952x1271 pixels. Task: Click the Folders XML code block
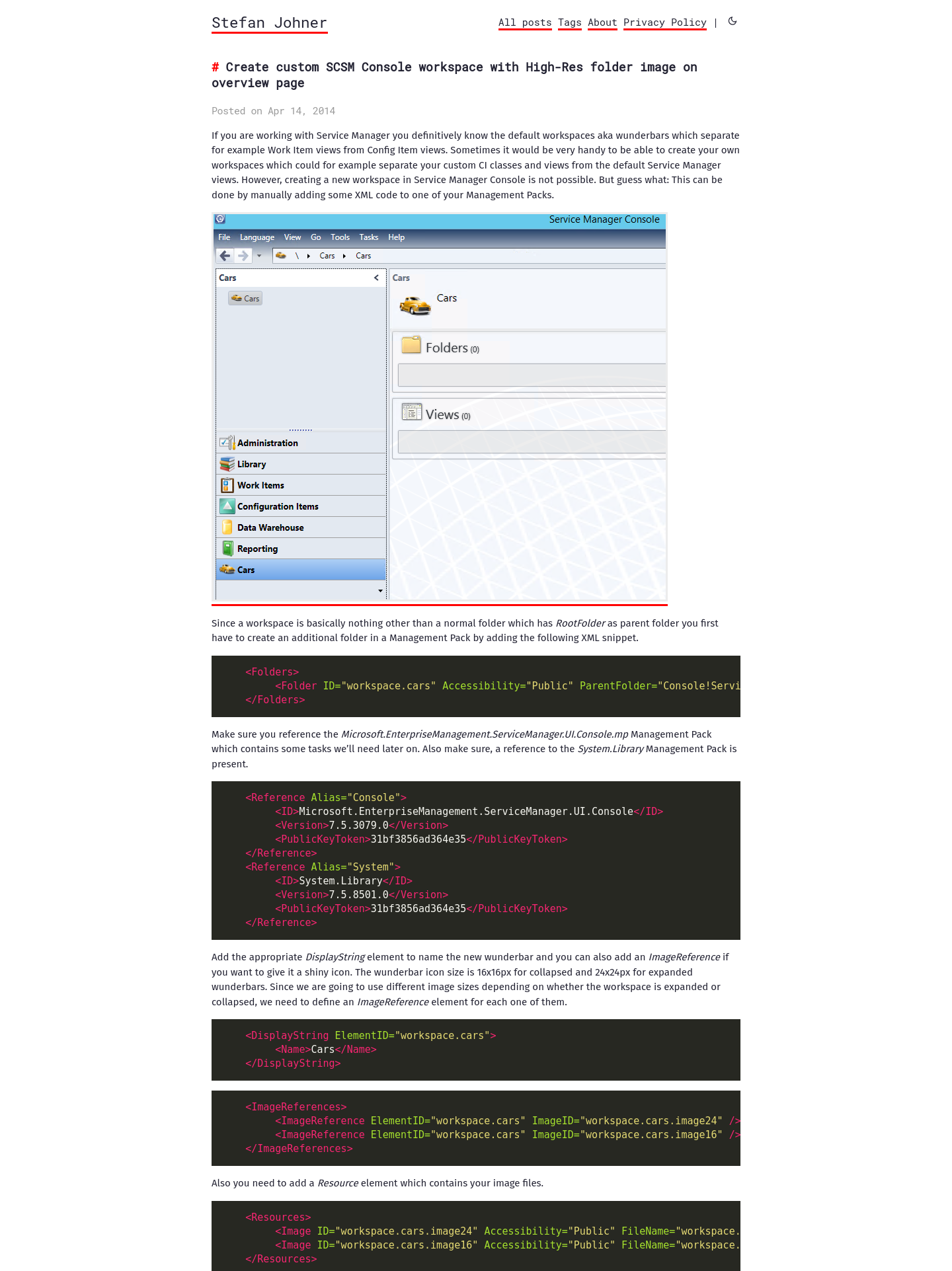point(476,686)
